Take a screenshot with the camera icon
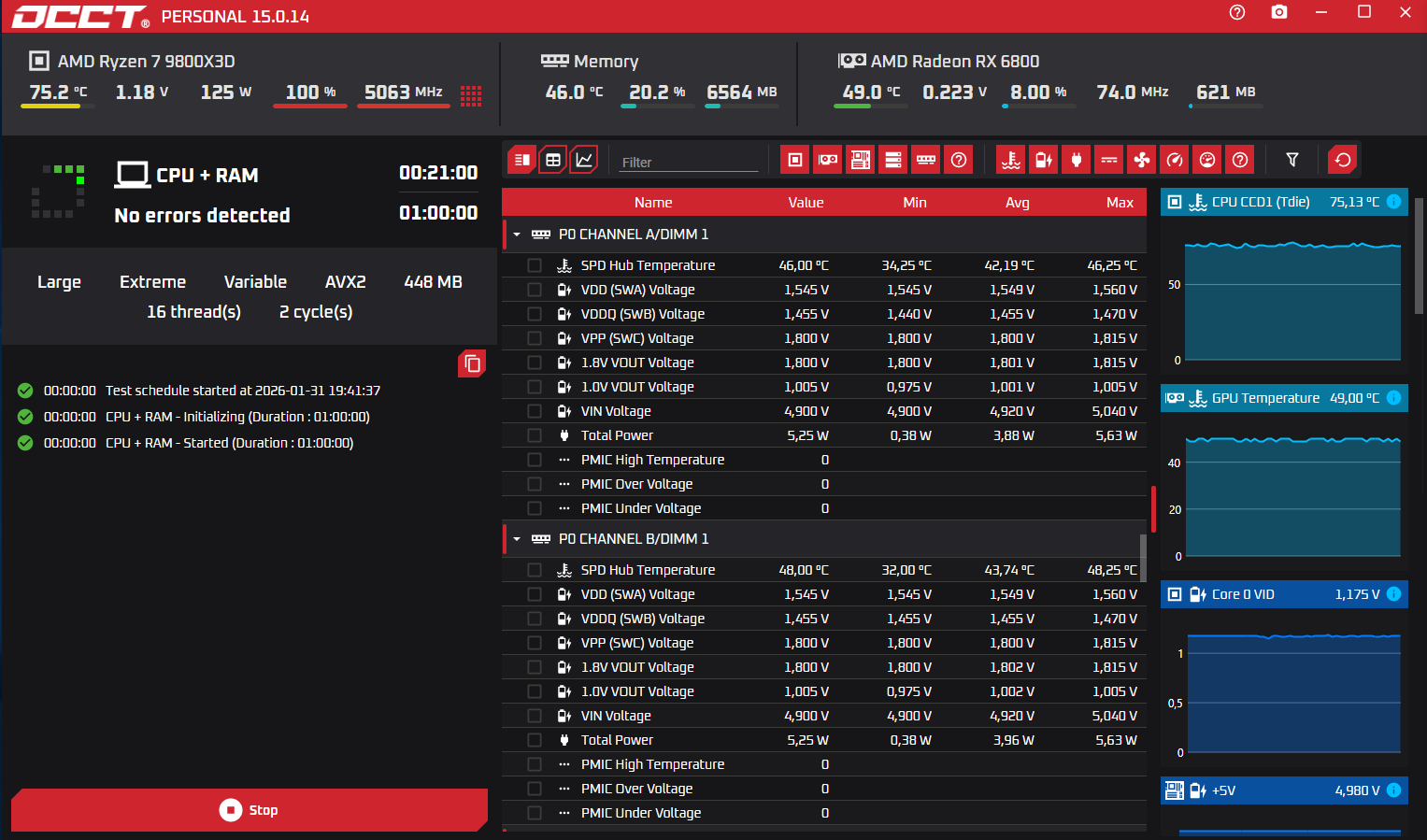1427x840 pixels. pyautogui.click(x=1279, y=12)
